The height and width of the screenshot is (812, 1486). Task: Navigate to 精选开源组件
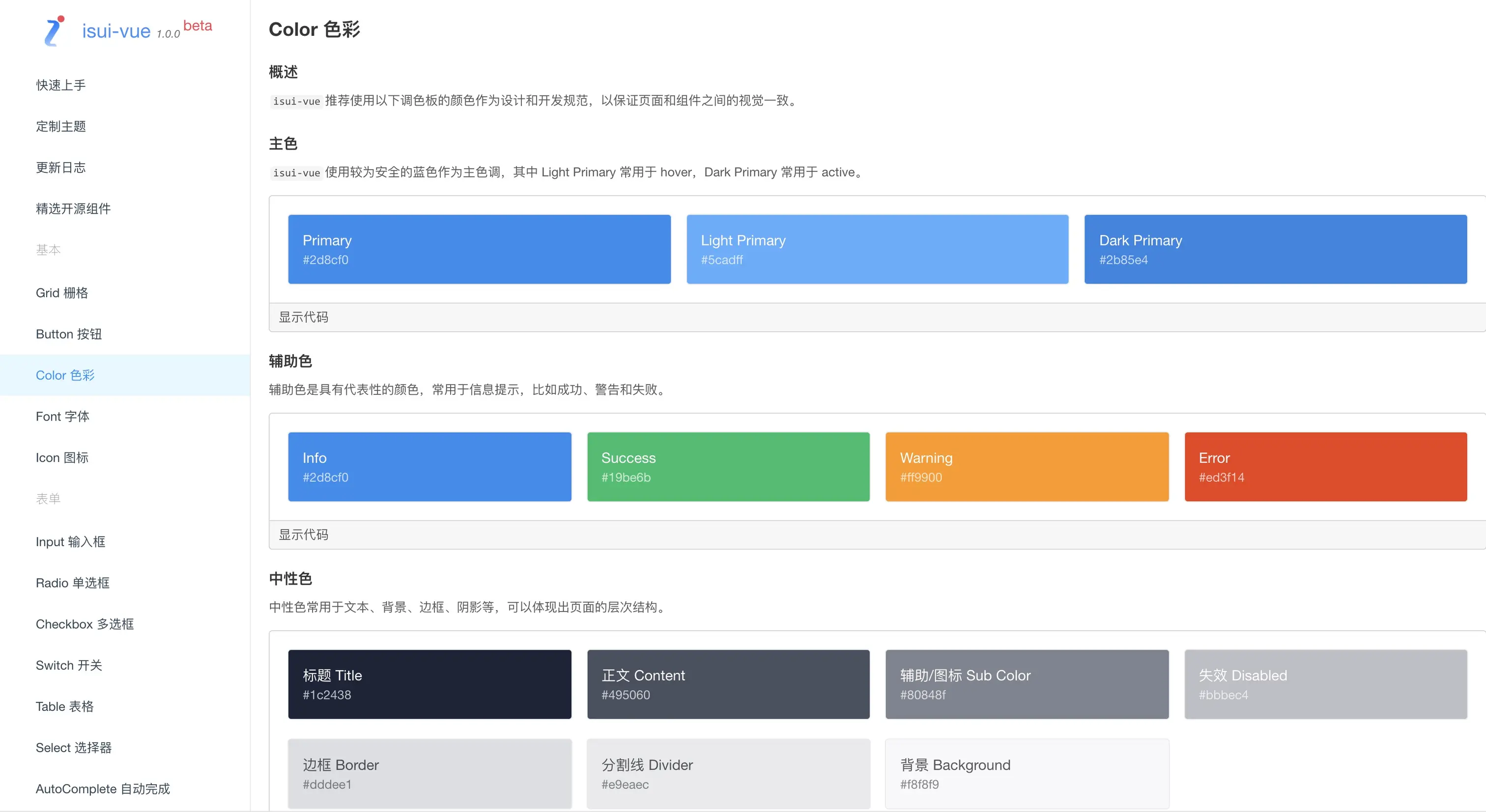pos(73,209)
